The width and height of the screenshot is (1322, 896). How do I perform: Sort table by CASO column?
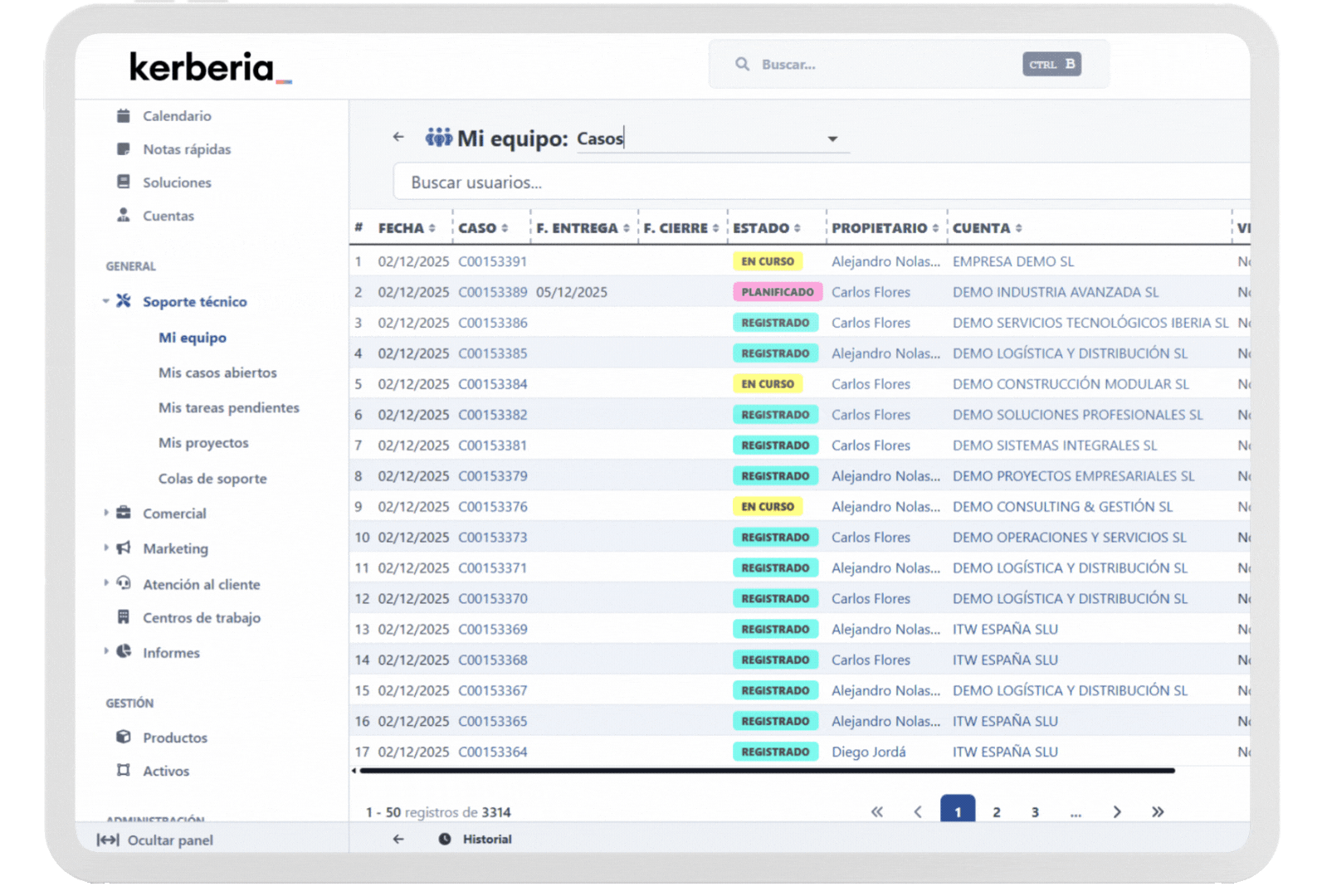coord(483,228)
